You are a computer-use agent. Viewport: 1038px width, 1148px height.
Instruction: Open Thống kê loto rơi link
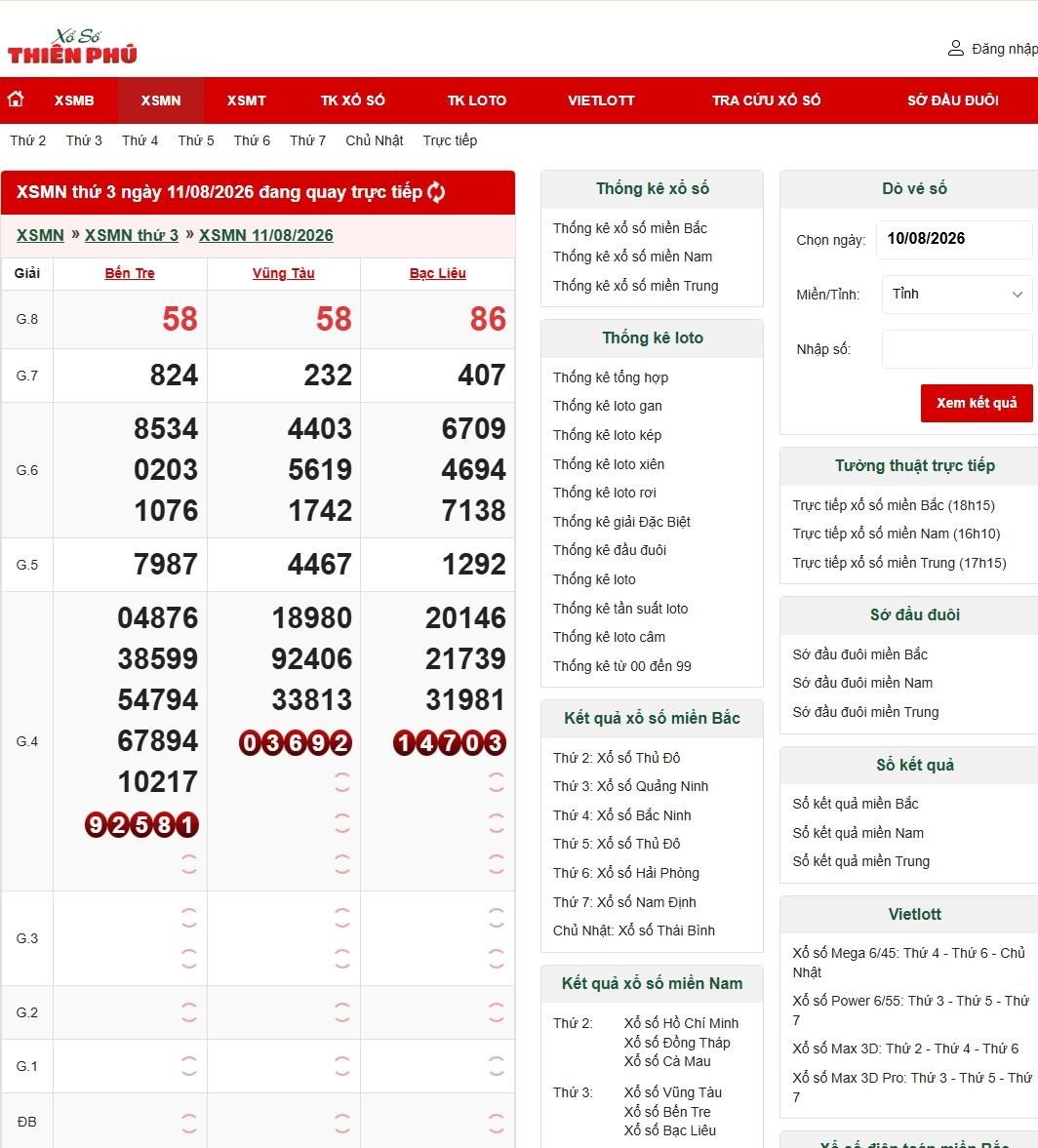(x=604, y=493)
